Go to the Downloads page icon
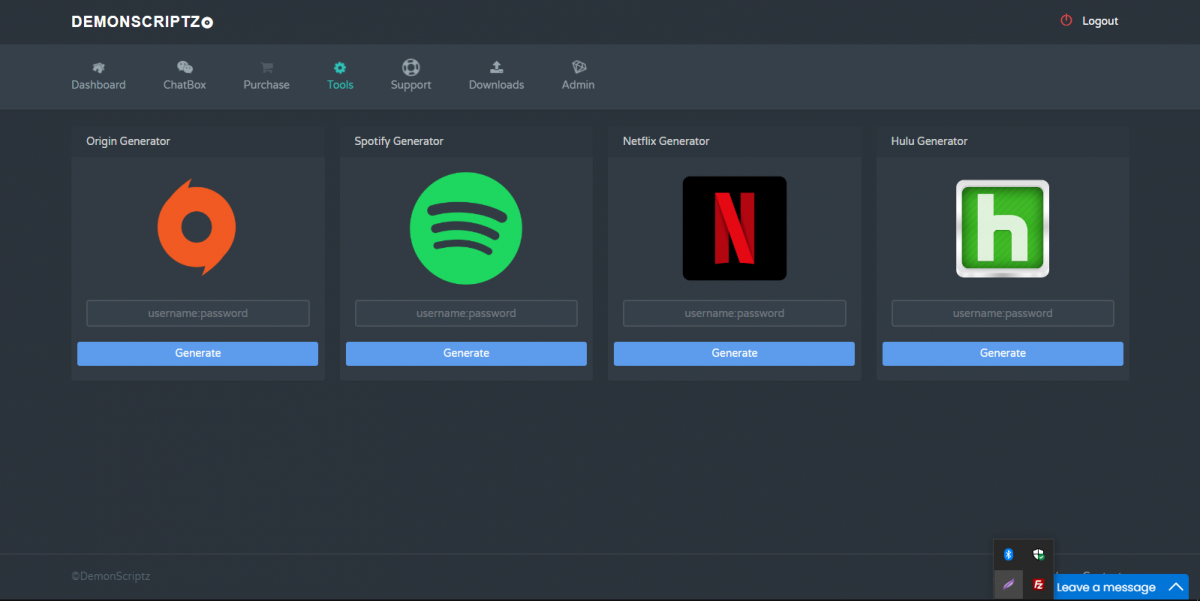Image resolution: width=1200 pixels, height=601 pixels. (x=496, y=68)
